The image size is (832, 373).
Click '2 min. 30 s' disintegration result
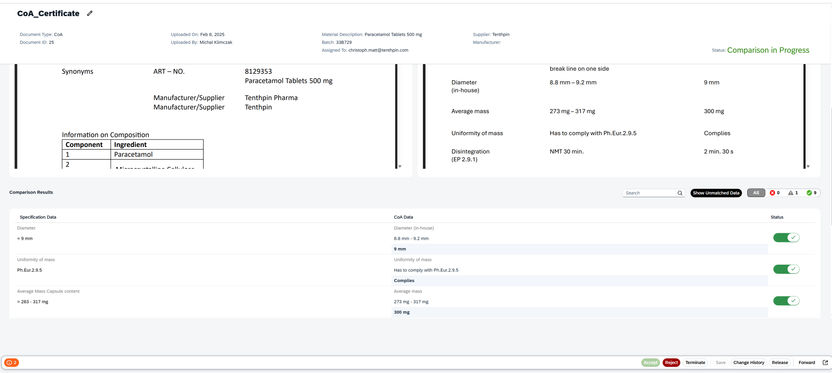718,152
